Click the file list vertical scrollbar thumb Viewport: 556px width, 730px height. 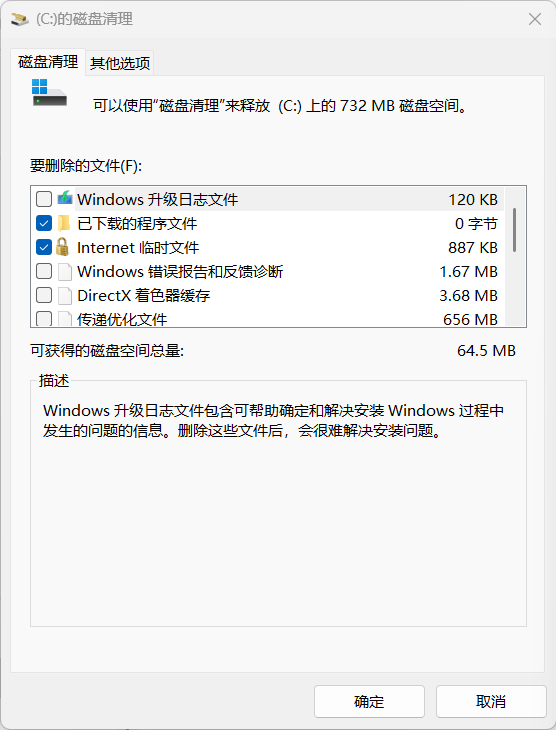(x=515, y=230)
